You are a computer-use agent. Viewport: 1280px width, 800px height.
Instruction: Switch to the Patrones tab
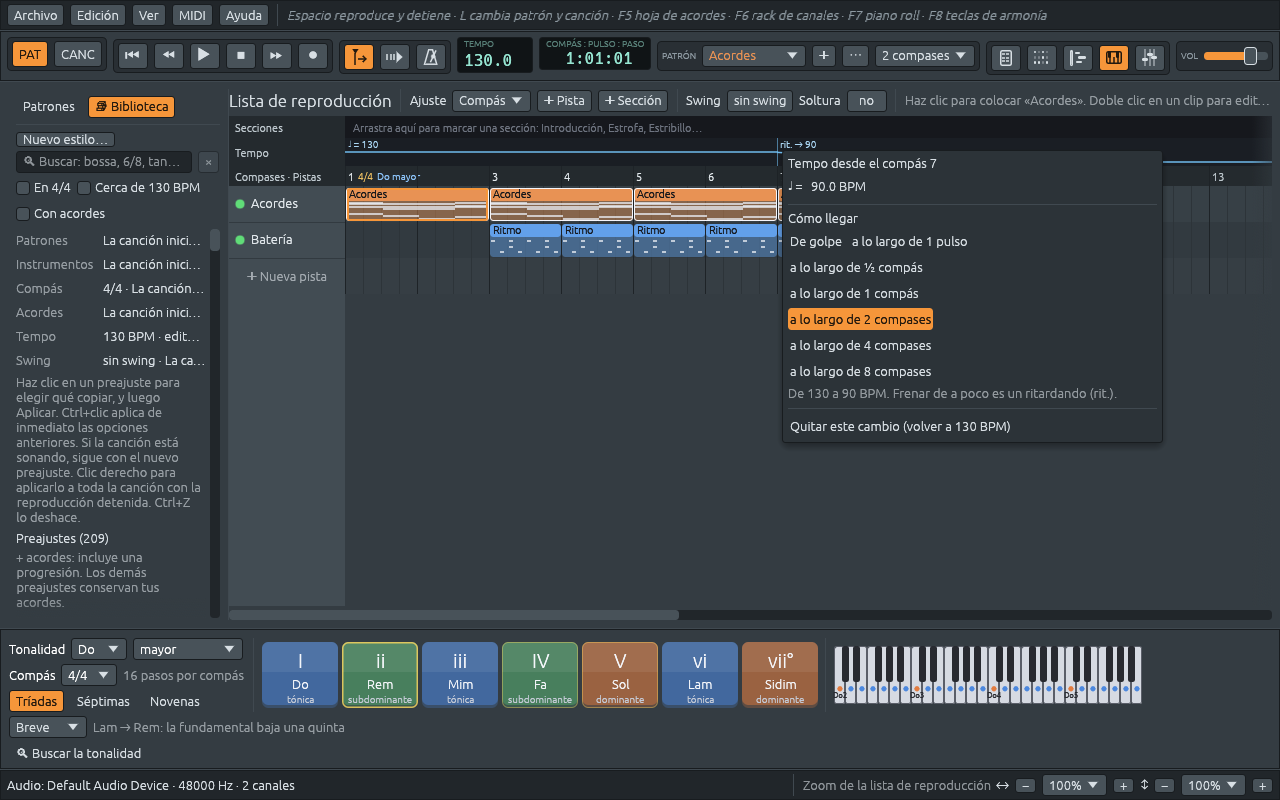(x=49, y=107)
